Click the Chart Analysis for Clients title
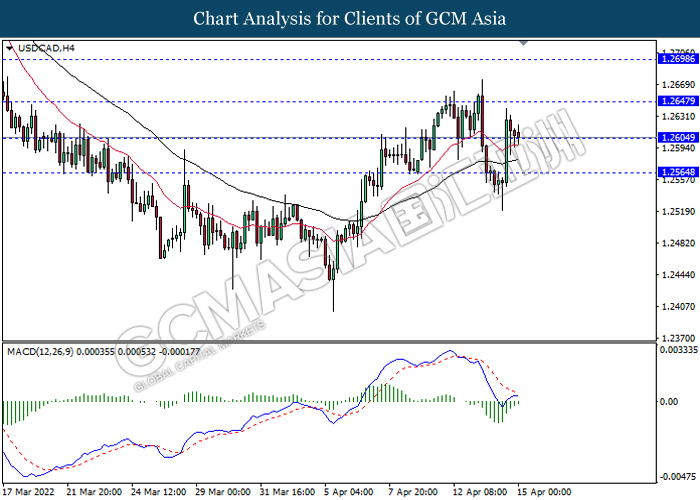700x500 pixels. (350, 19)
